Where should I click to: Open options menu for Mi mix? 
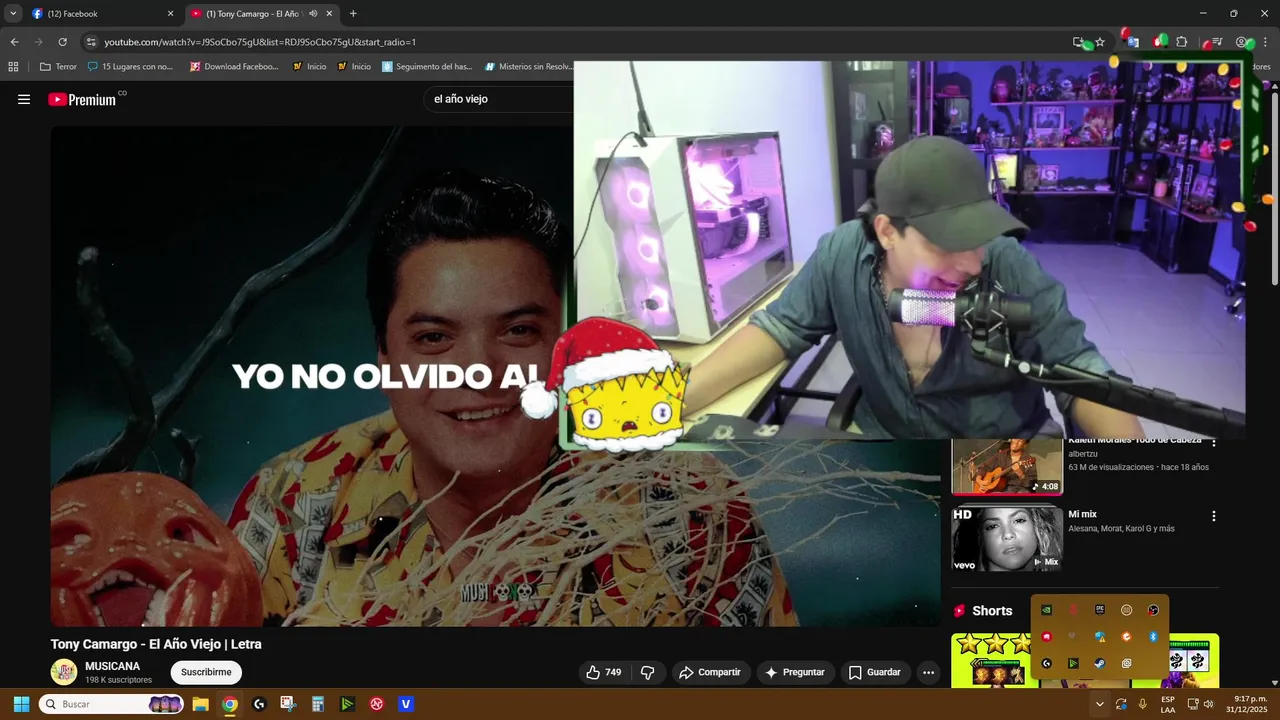1214,516
